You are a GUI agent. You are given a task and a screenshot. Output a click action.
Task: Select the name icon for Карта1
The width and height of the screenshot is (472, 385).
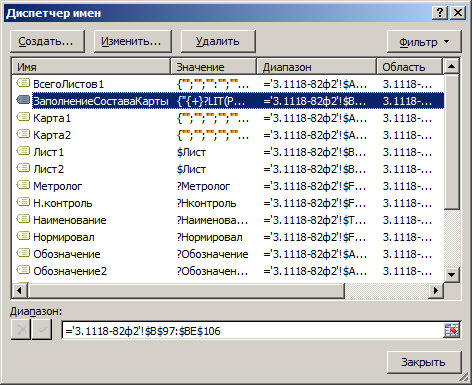pos(23,117)
